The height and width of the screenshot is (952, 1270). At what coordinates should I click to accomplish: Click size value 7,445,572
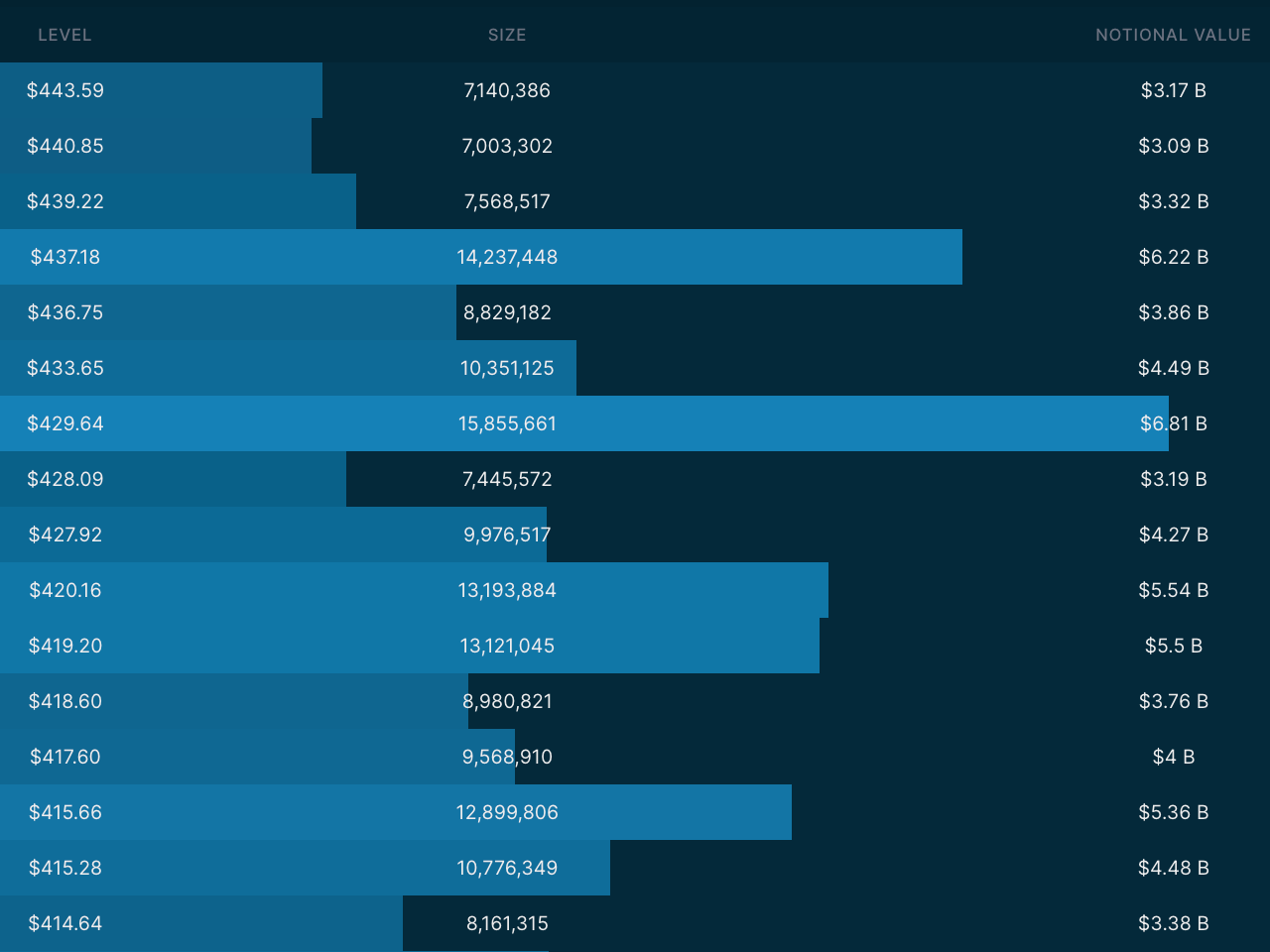507,479
